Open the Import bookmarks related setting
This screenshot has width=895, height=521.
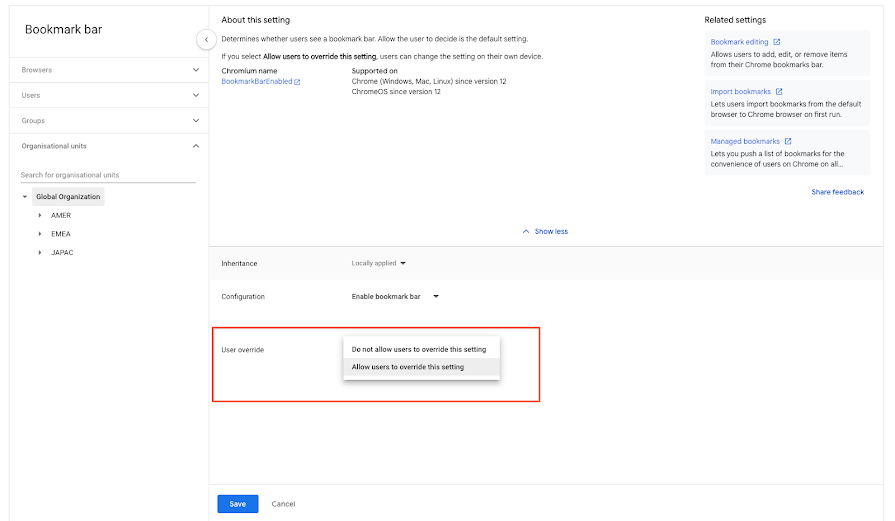pyautogui.click(x=740, y=91)
